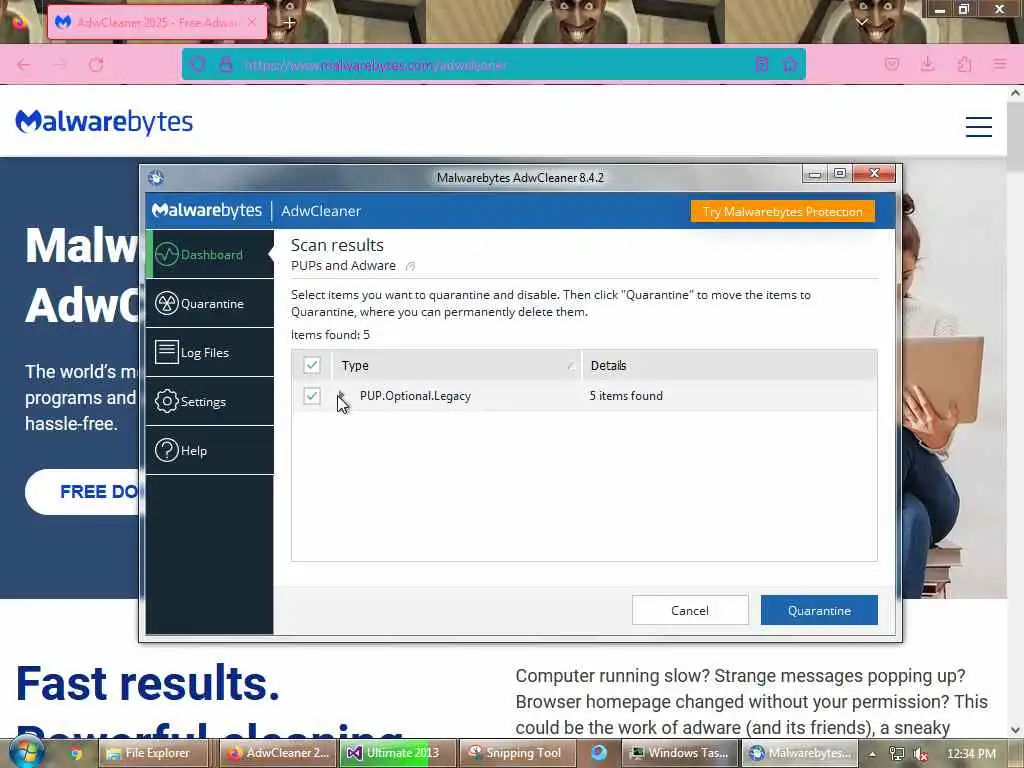Click the info icon next to PUPs and Adware

[410, 266]
